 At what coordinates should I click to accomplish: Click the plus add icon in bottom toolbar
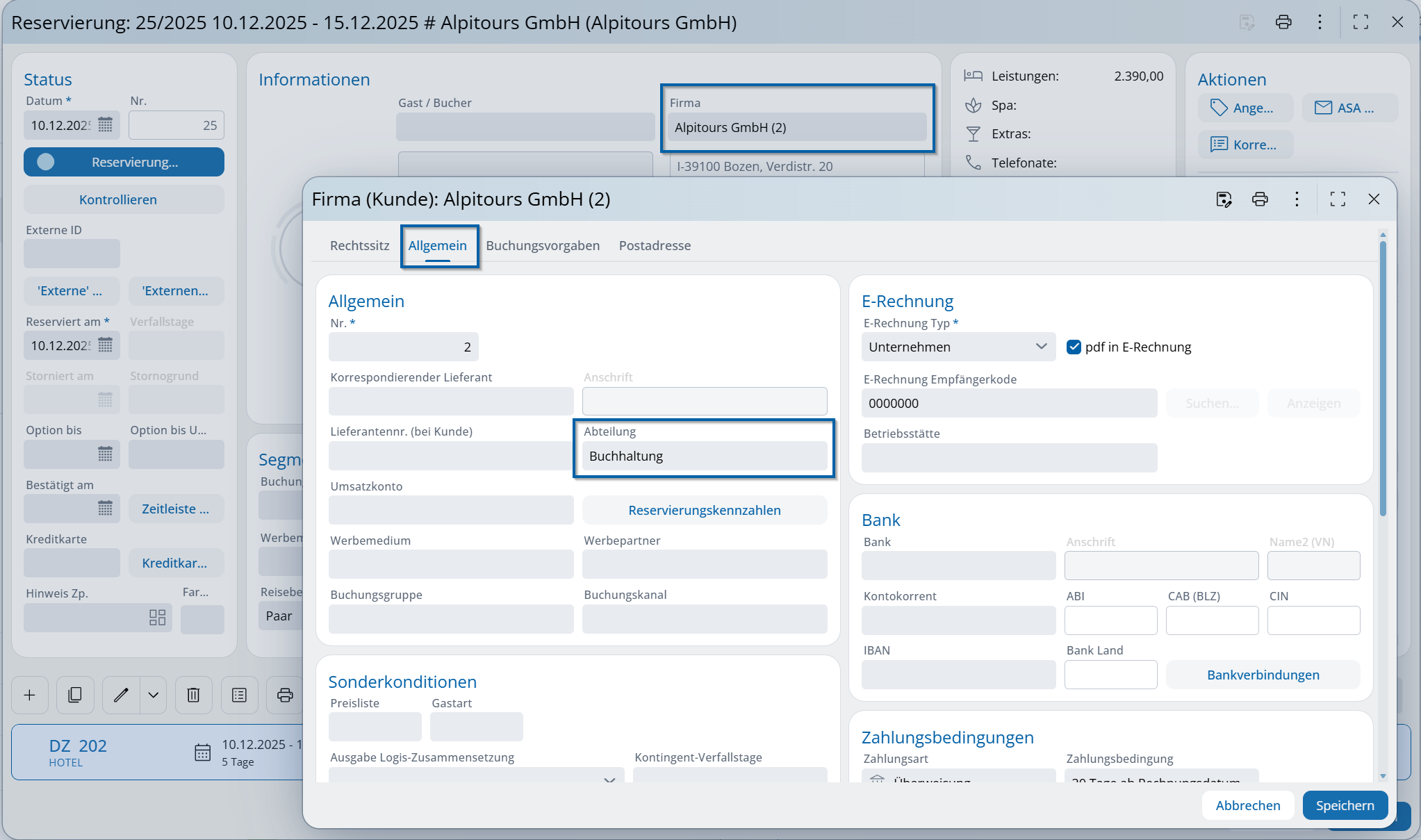coord(30,695)
